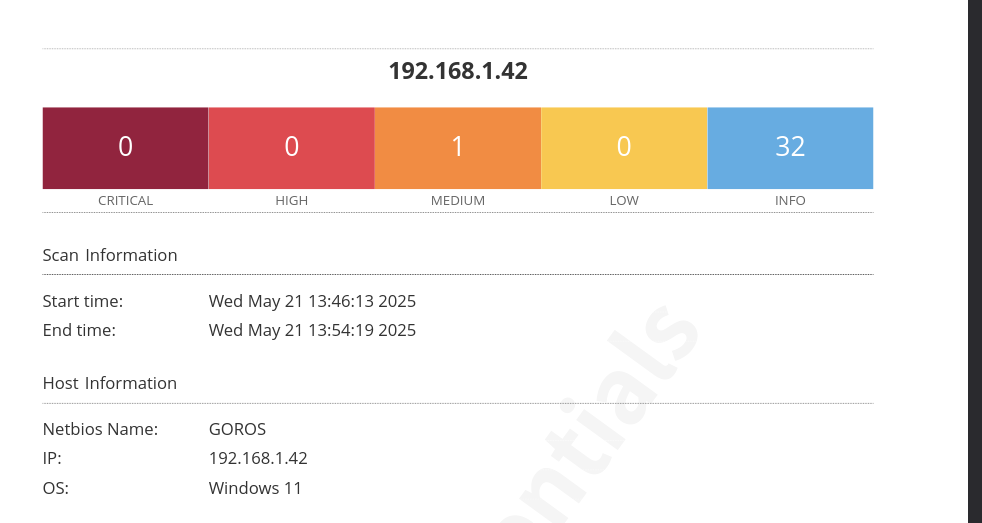Open the orange Medium box showing 1
Screen dimensions: 982x523
point(457,147)
